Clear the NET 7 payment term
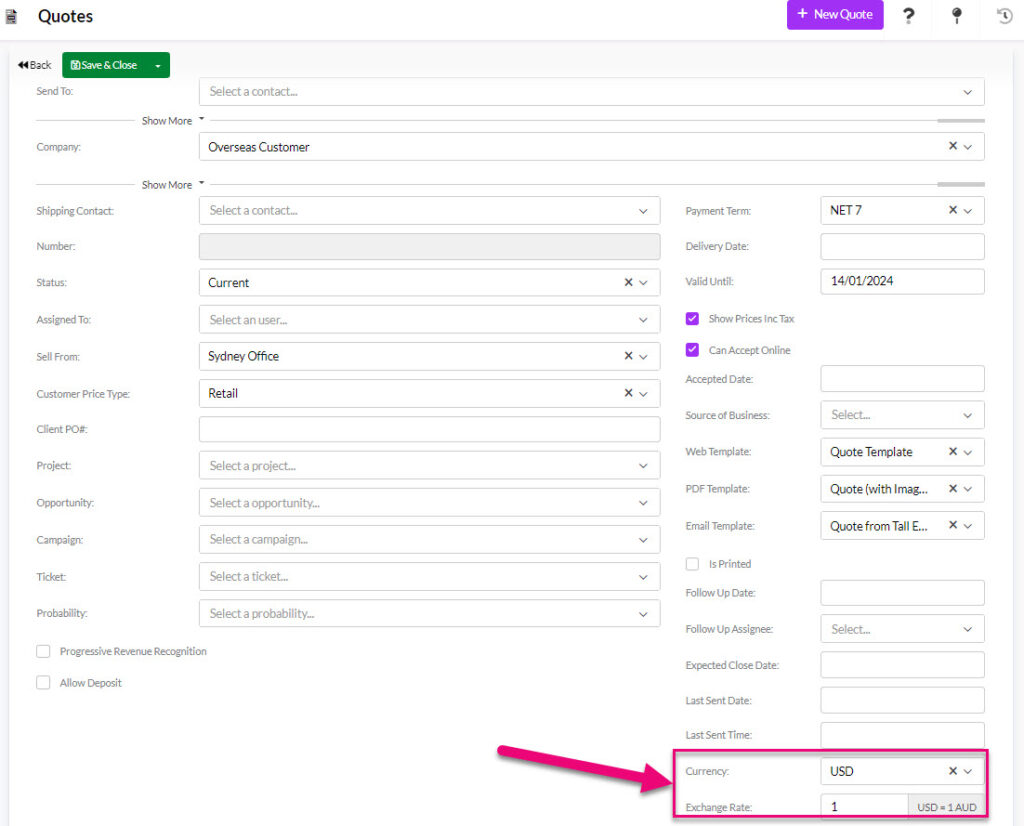Viewport: 1024px width, 826px height. coord(953,210)
